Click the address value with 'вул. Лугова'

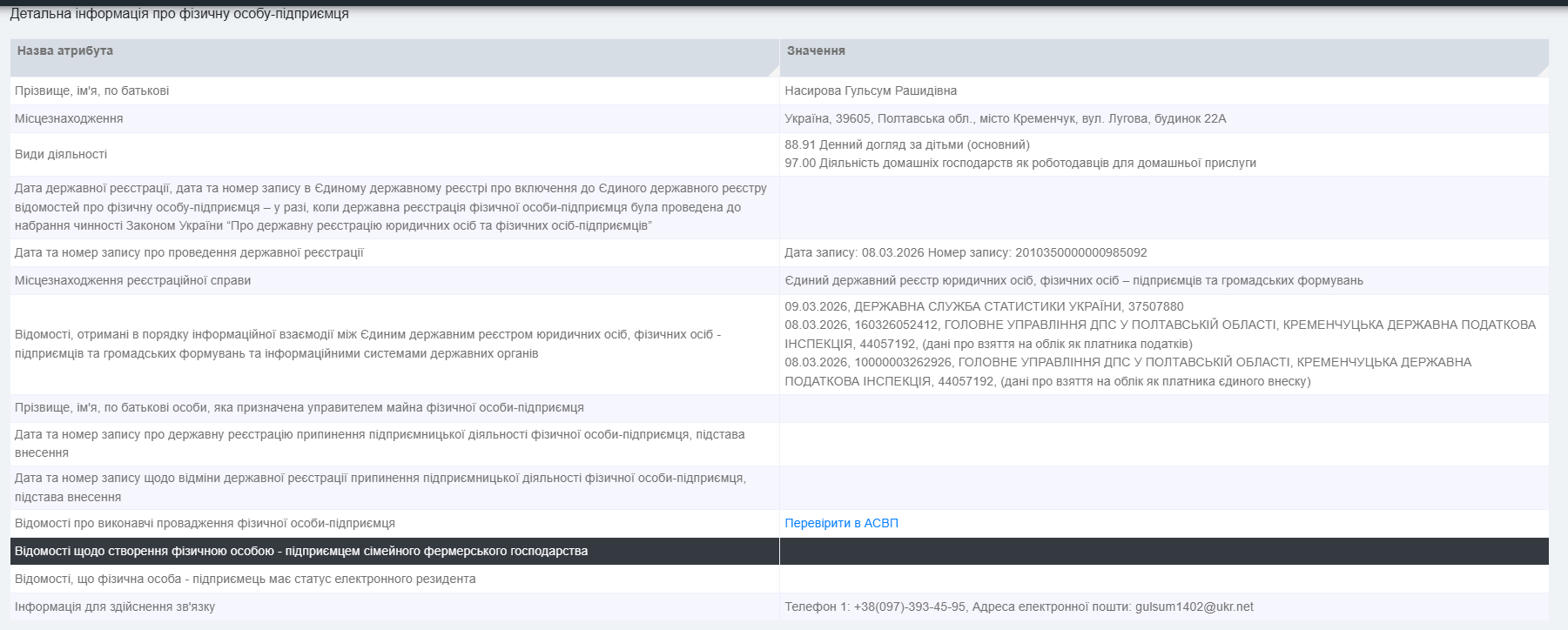point(1005,118)
